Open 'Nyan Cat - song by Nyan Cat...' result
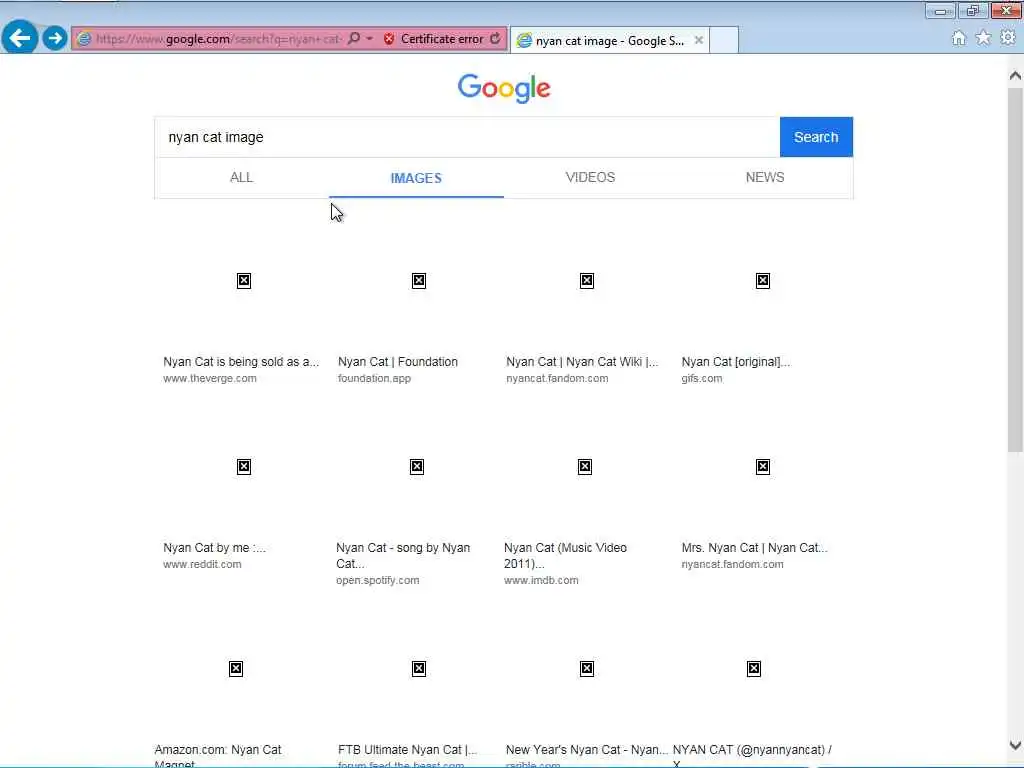Image resolution: width=1024 pixels, height=768 pixels. pyautogui.click(x=403, y=556)
